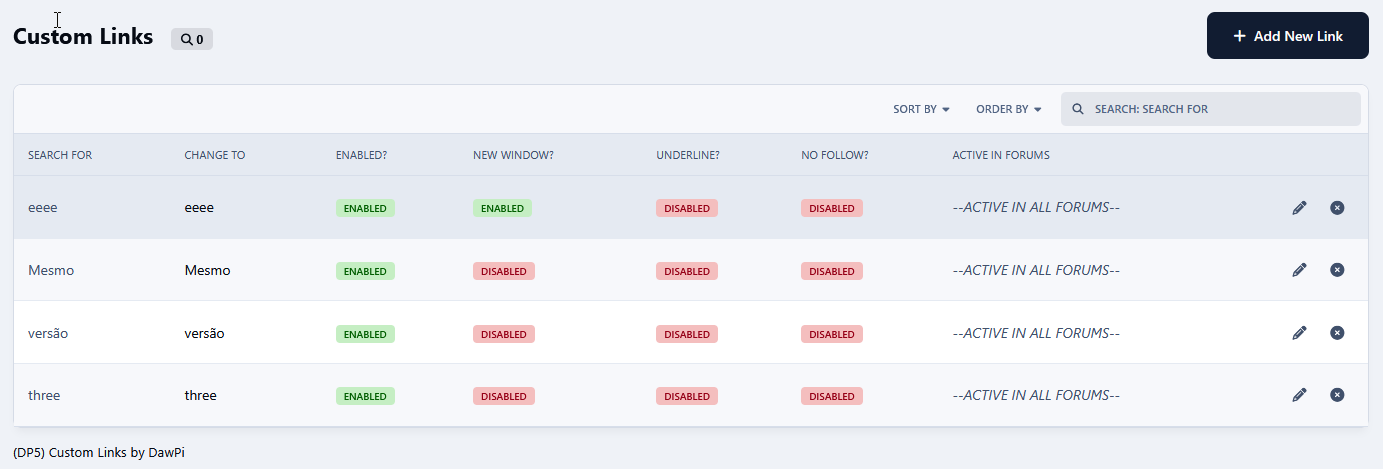The width and height of the screenshot is (1383, 469).
Task: Open the Sort By dropdown
Action: [x=920, y=109]
